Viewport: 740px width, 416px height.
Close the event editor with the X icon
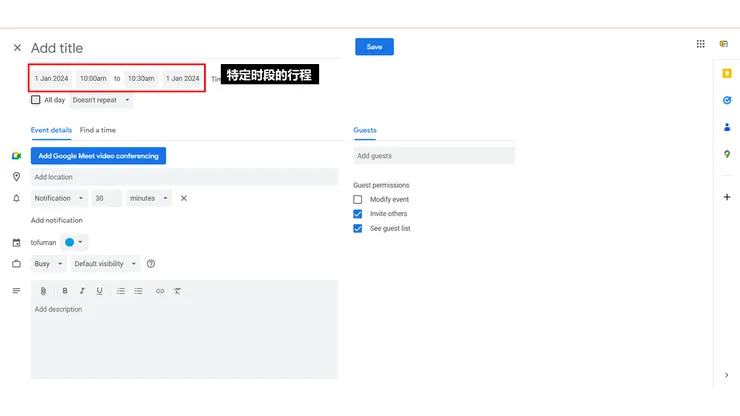[x=17, y=48]
